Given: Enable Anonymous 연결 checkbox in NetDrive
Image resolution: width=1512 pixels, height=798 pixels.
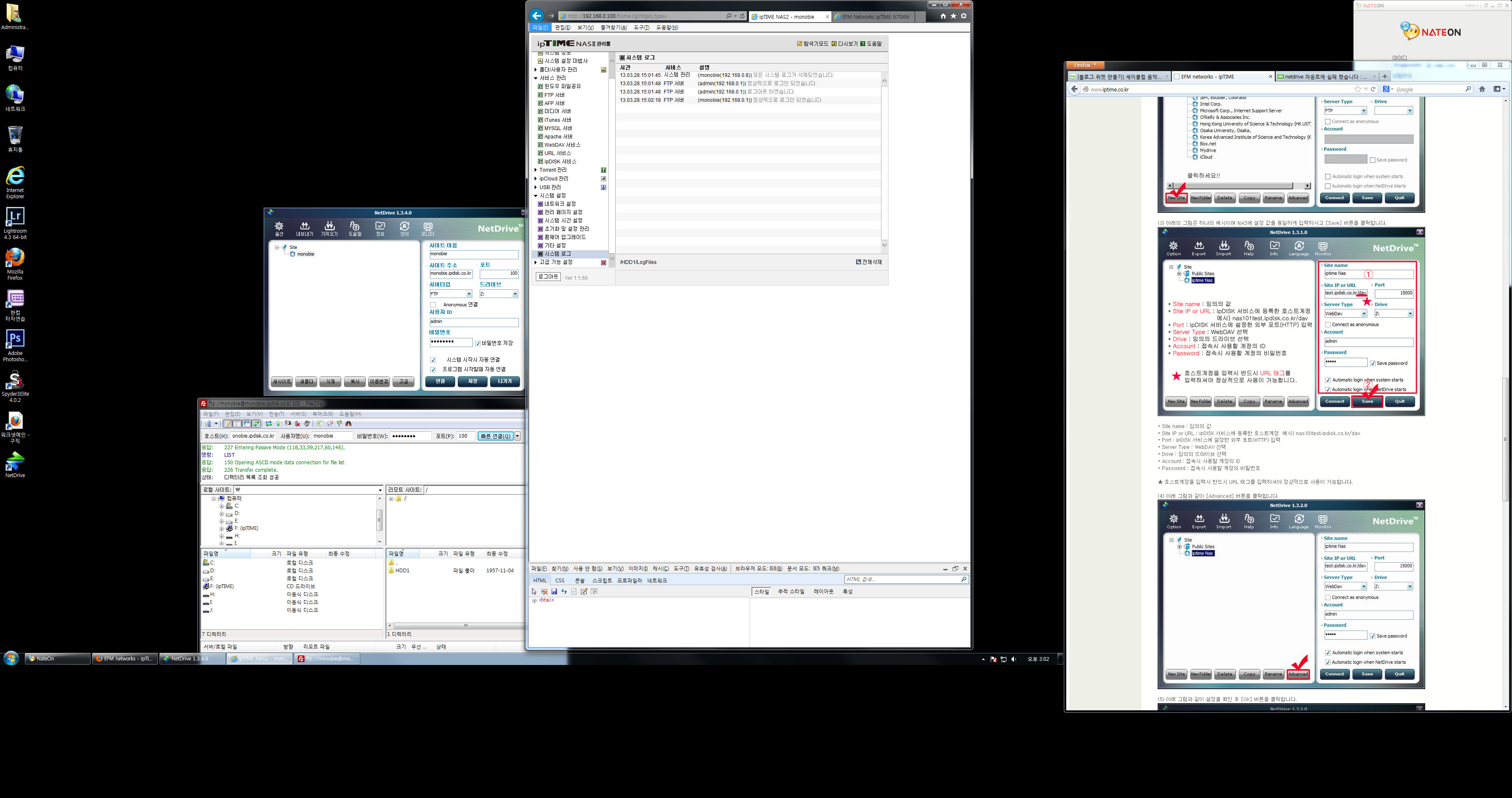Looking at the screenshot, I should pos(433,305).
